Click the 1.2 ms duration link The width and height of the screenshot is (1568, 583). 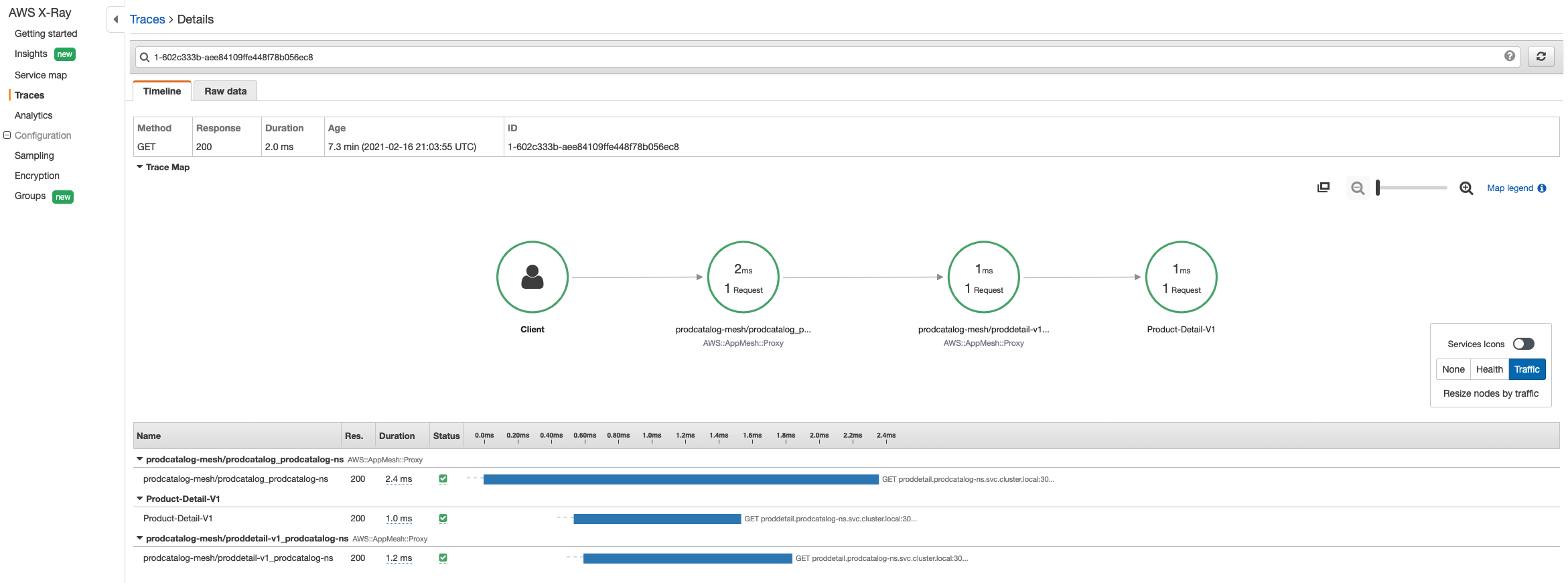(399, 558)
